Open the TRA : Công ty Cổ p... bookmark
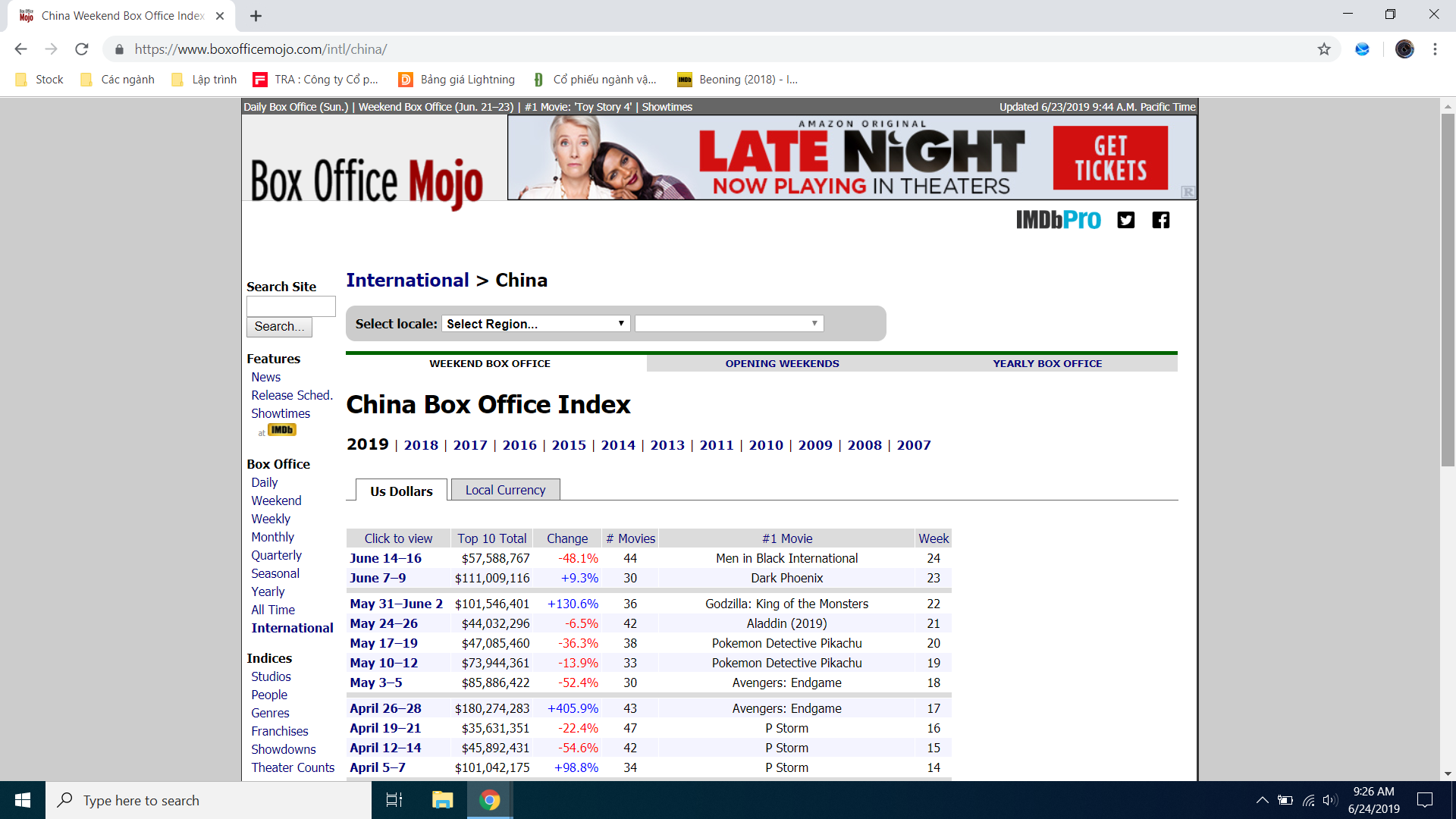 pos(315,80)
